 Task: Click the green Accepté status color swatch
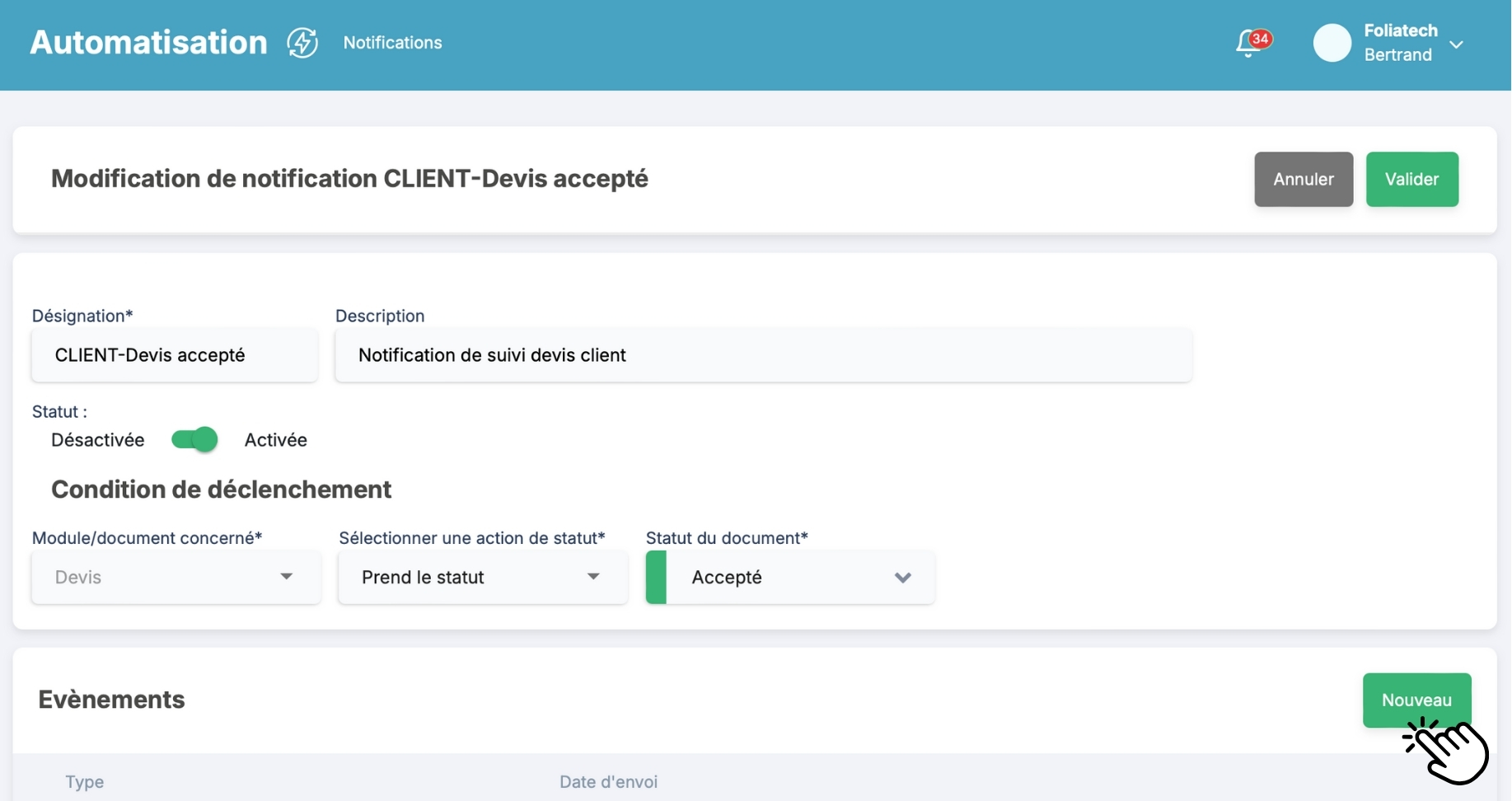click(656, 577)
